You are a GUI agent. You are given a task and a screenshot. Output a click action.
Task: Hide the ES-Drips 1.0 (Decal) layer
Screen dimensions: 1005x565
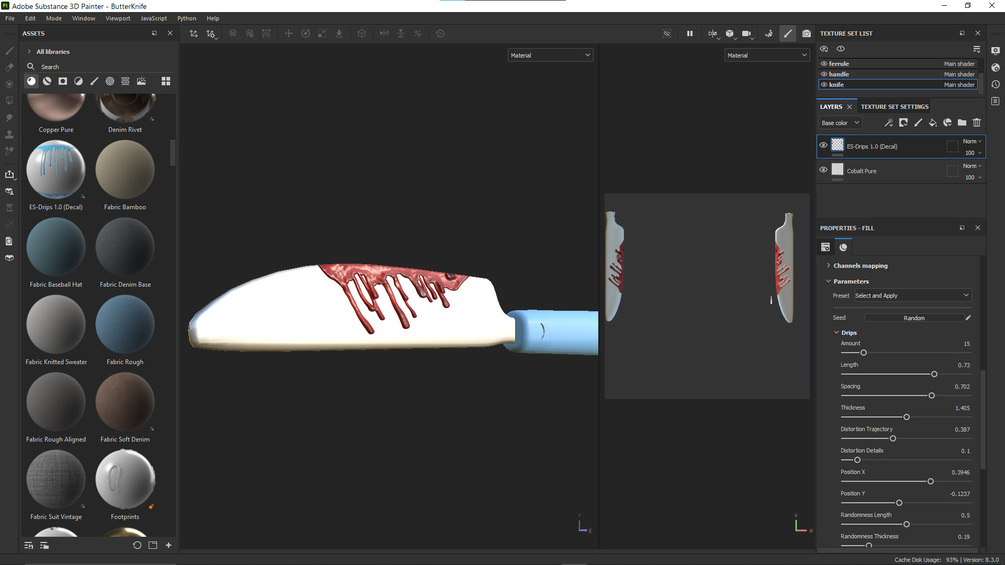pos(823,145)
